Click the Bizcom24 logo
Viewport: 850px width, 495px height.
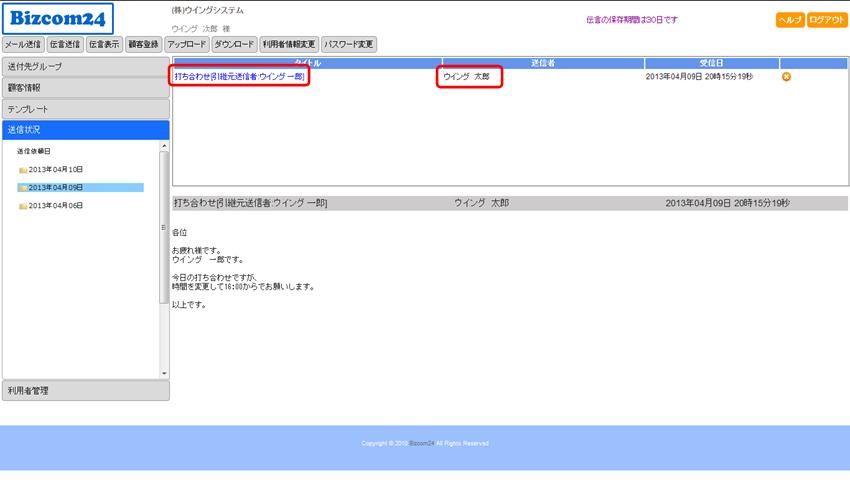pyautogui.click(x=58, y=18)
